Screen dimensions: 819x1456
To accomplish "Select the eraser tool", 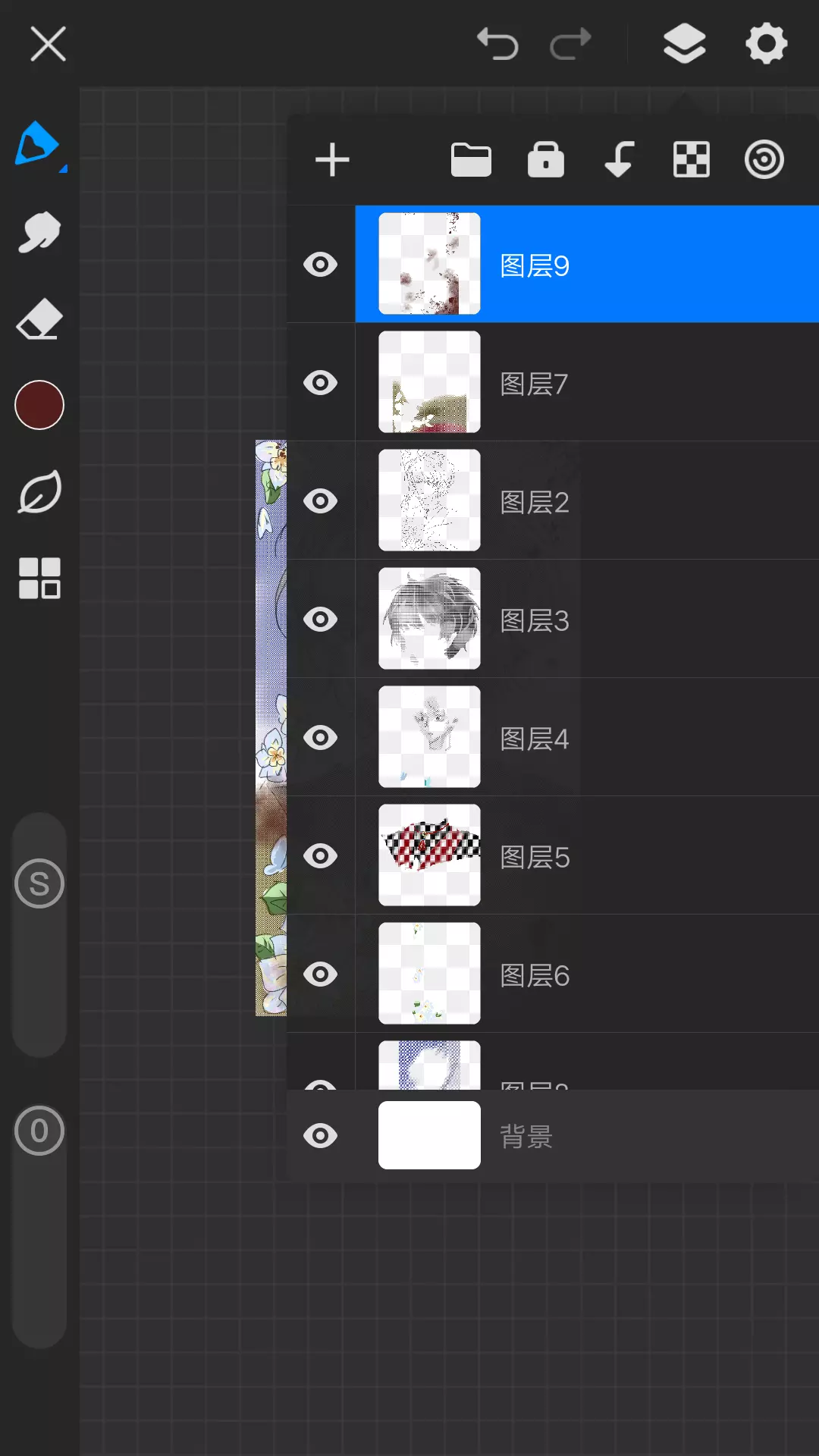I will (x=39, y=319).
